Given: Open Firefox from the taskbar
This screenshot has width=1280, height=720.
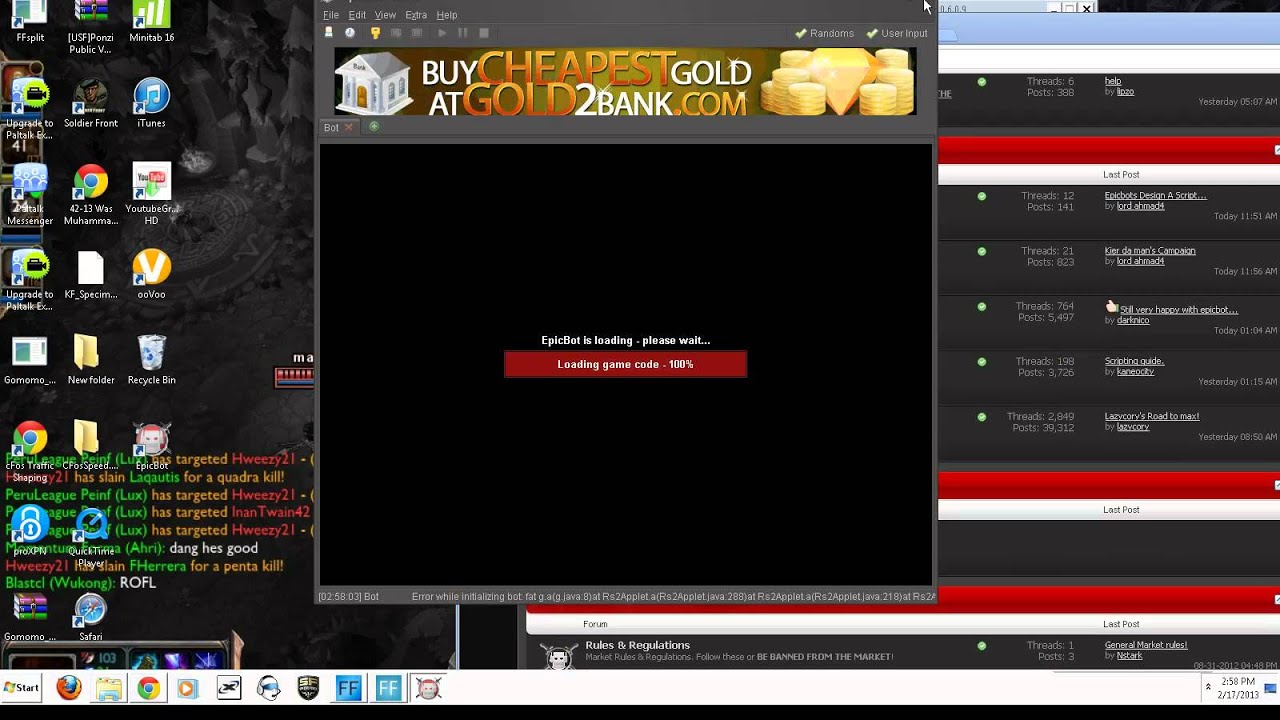Looking at the screenshot, I should [x=69, y=688].
